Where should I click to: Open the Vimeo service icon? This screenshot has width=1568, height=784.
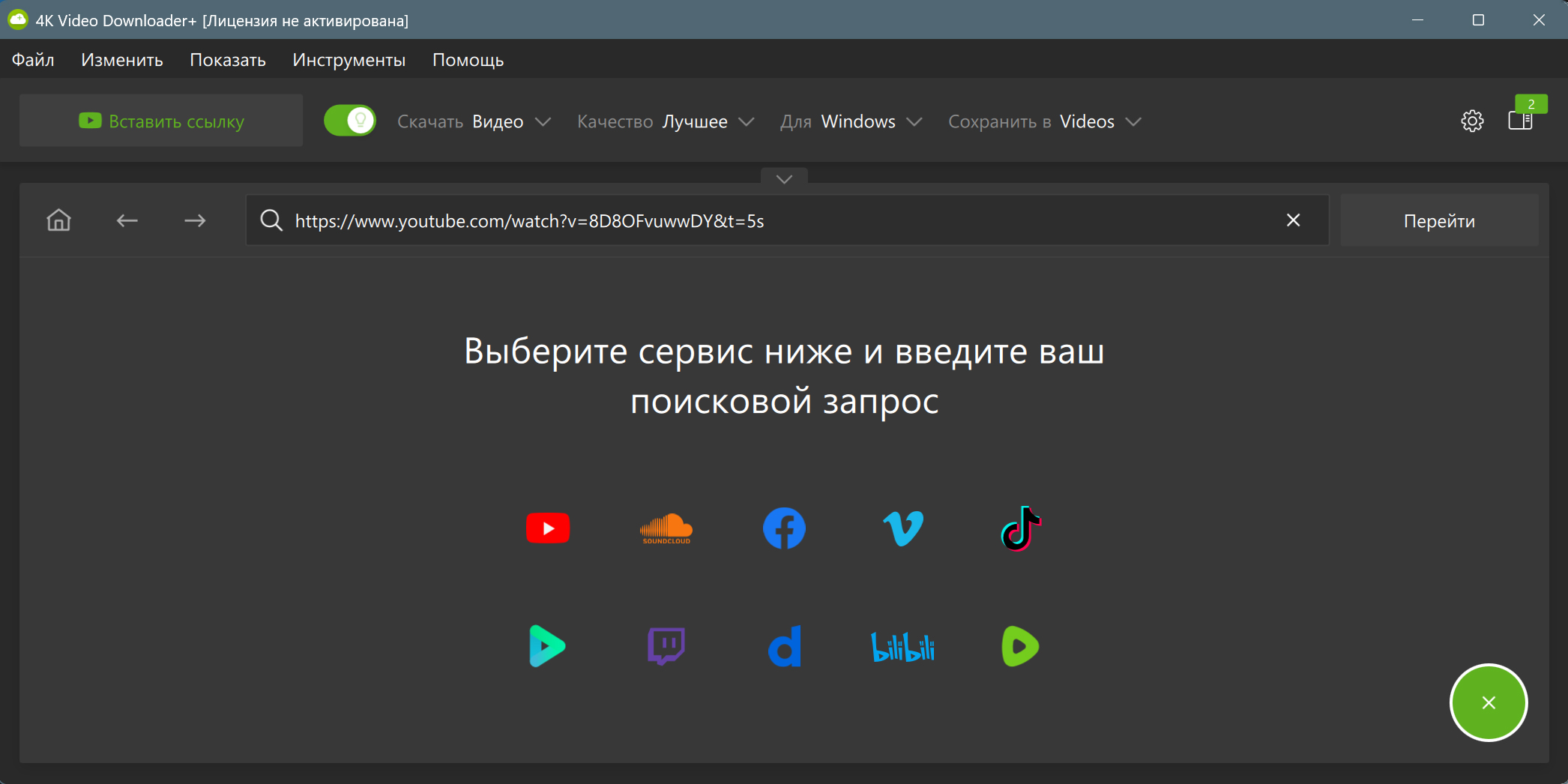902,528
